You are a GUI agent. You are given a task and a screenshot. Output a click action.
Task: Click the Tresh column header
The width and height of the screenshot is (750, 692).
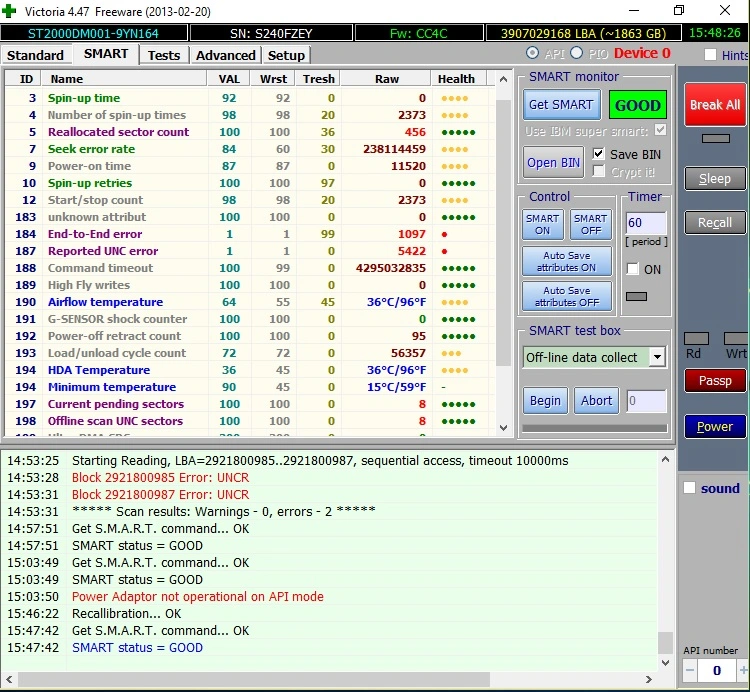click(319, 79)
